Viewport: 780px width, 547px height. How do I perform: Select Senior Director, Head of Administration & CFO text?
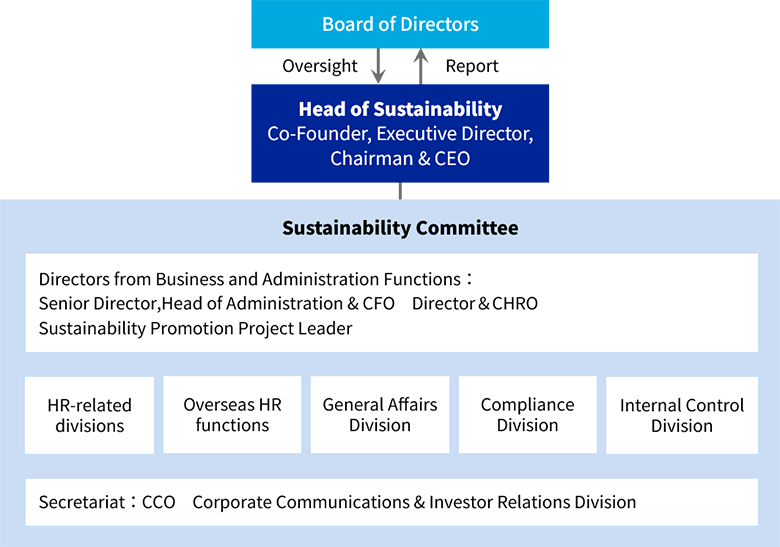(217, 303)
